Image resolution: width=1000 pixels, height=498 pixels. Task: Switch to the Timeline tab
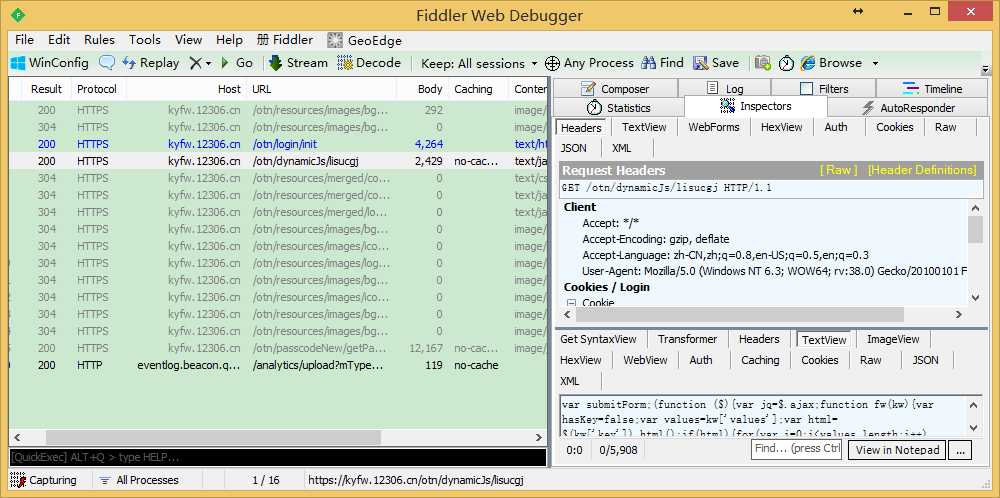[932, 89]
